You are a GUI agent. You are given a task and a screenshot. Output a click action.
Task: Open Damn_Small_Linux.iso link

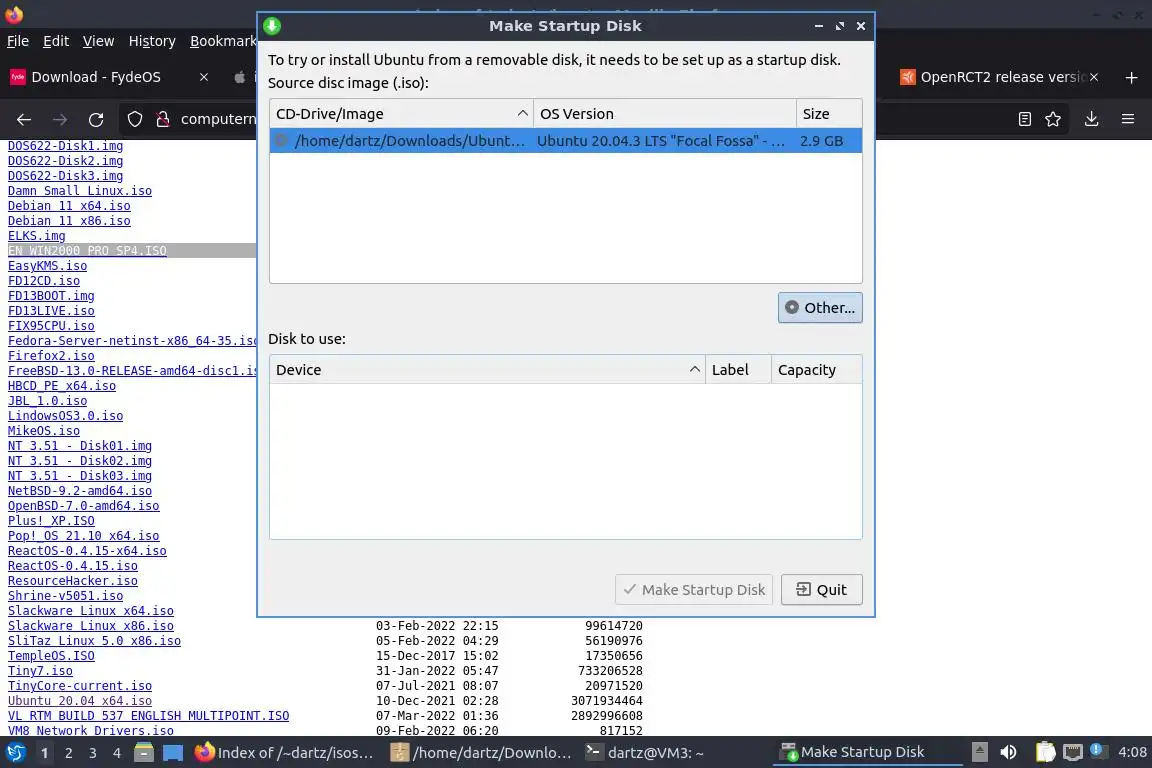pos(80,191)
